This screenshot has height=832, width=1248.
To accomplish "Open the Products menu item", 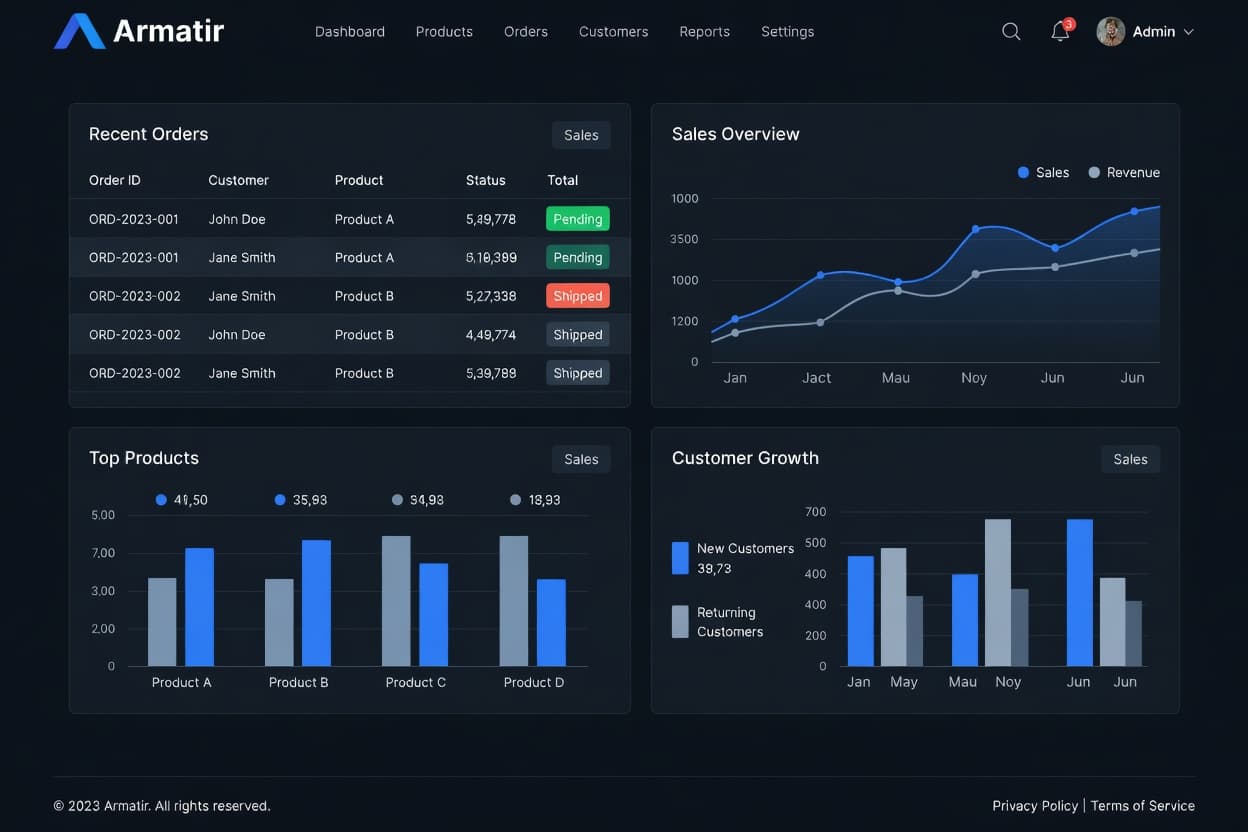I will point(444,32).
